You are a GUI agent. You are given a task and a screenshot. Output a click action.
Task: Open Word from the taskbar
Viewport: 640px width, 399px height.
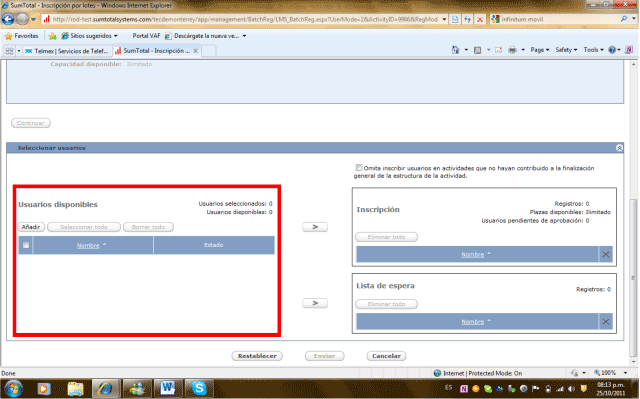(x=168, y=388)
